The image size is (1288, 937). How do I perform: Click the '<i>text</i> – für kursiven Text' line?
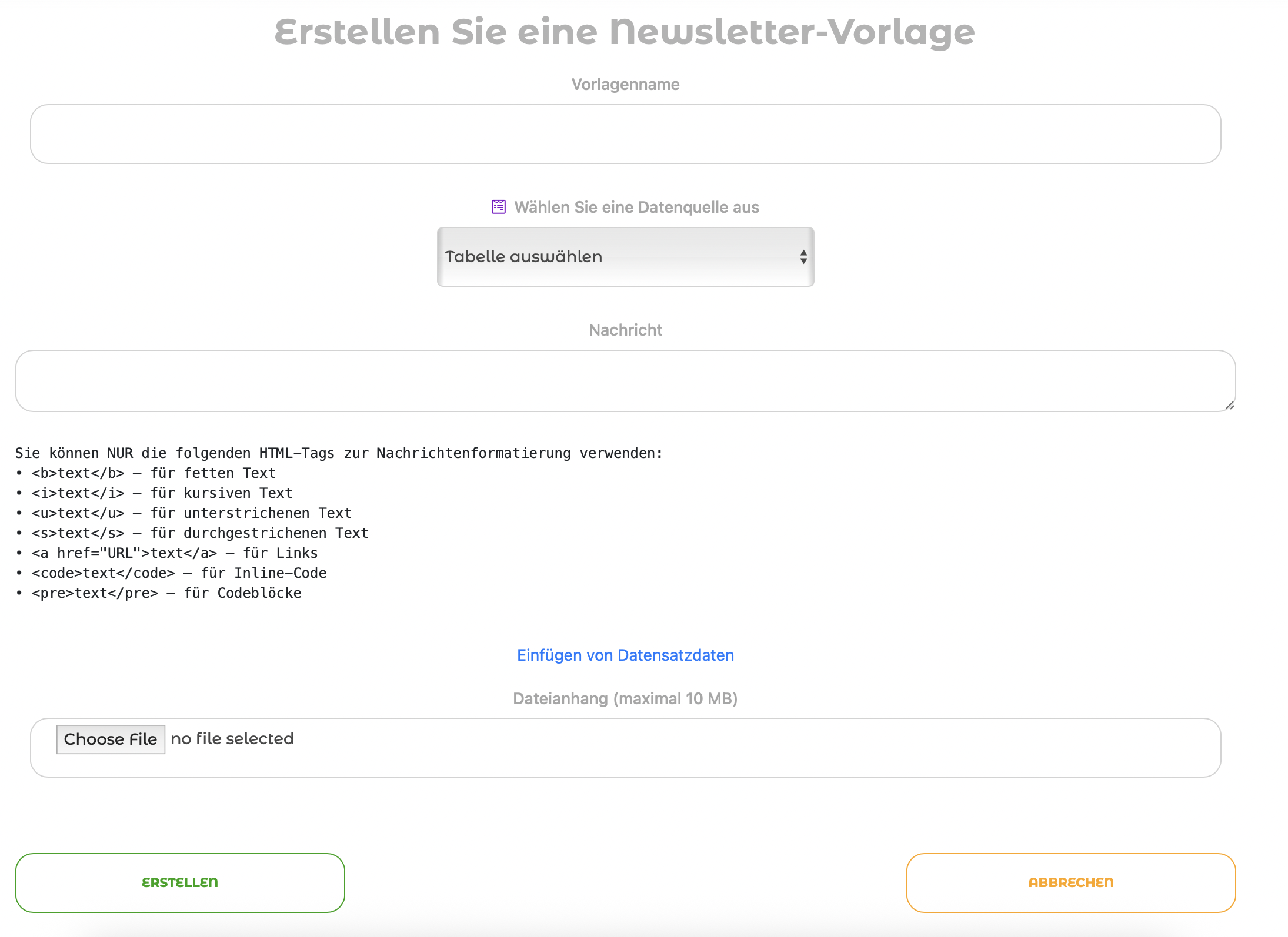click(x=154, y=493)
